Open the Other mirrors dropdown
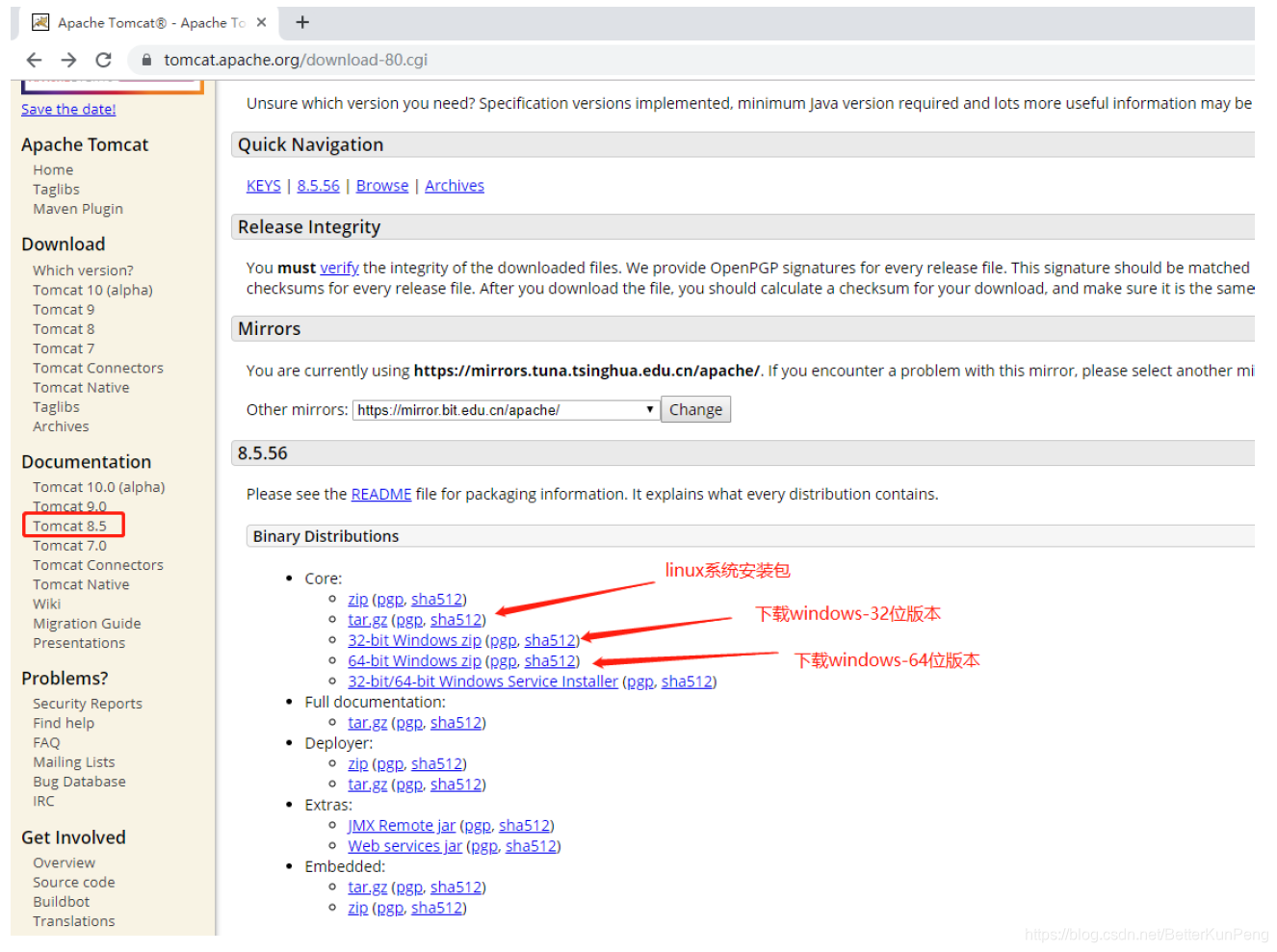This screenshot has height=952, width=1277. [x=506, y=410]
